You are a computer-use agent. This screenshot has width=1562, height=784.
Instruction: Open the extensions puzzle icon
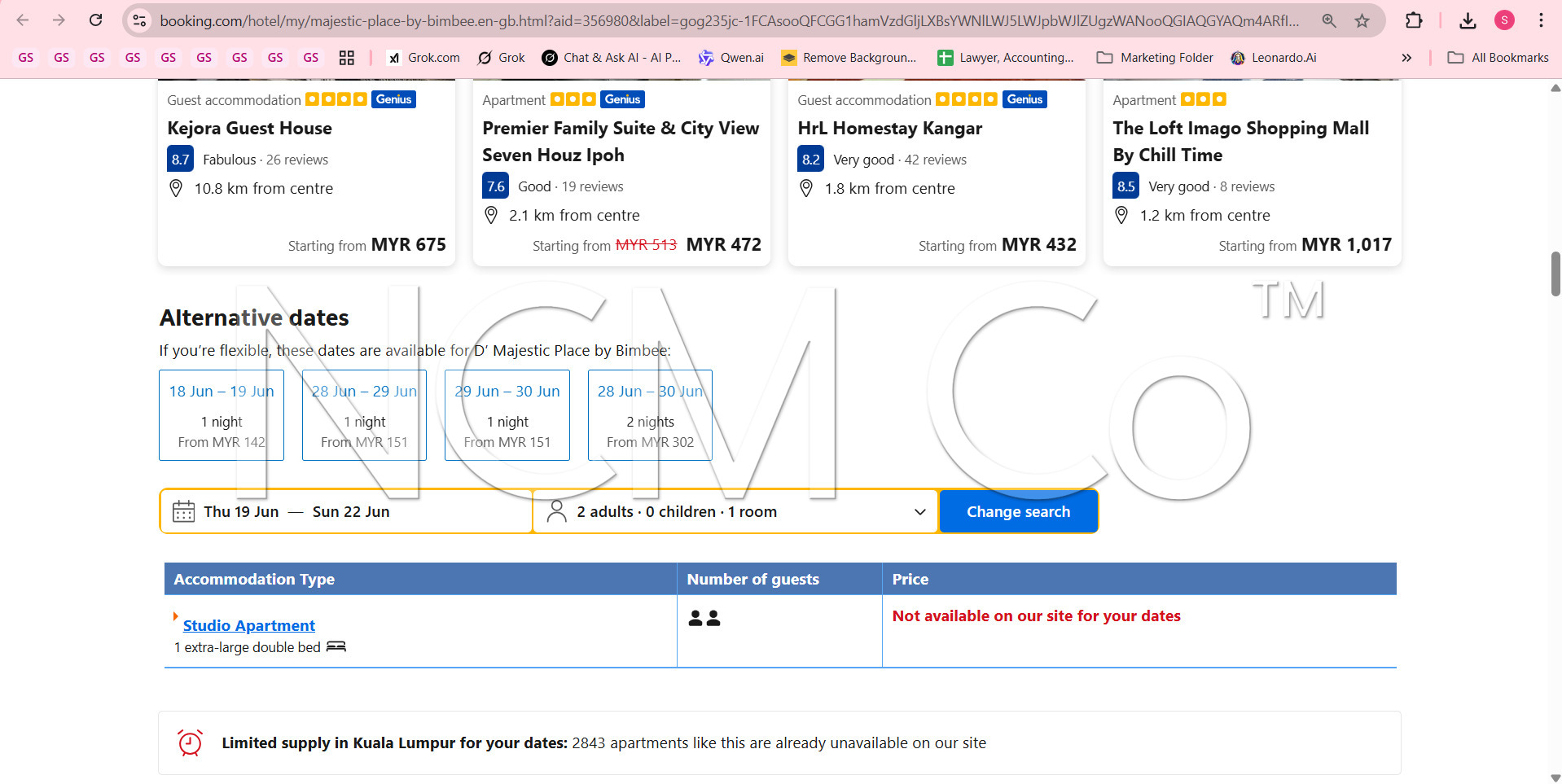click(x=1414, y=20)
